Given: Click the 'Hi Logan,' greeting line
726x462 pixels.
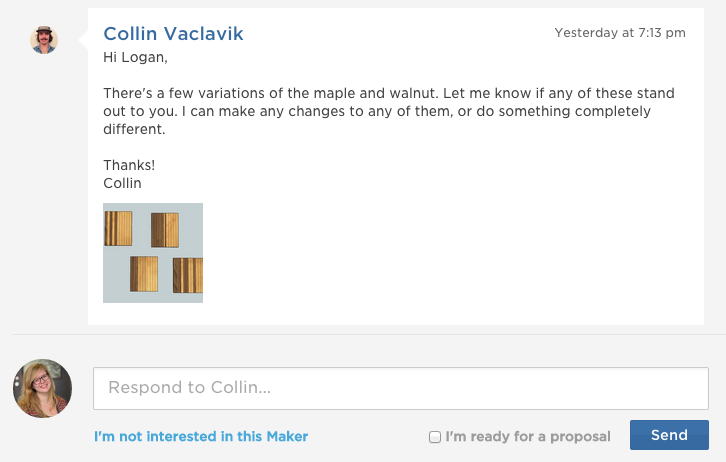Looking at the screenshot, I should (x=135, y=57).
